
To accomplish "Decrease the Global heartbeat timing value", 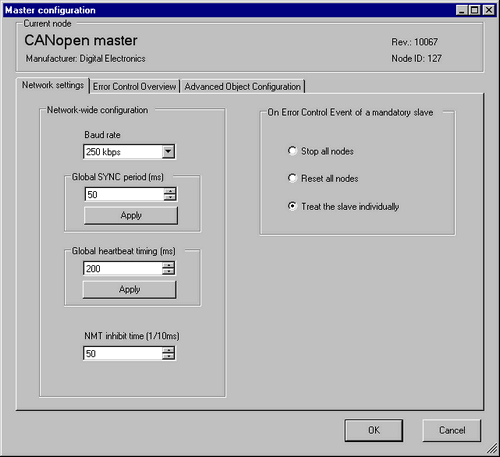I will [x=168, y=271].
